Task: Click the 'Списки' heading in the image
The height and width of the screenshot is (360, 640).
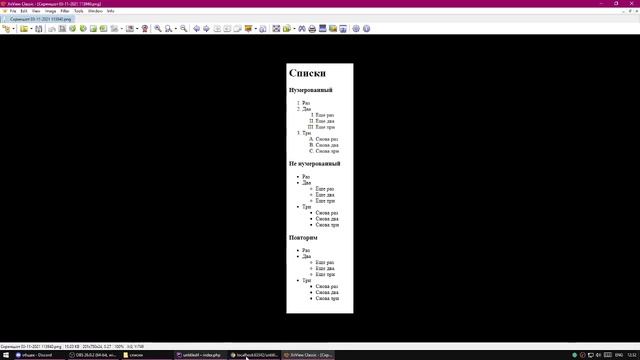Action: [x=307, y=73]
